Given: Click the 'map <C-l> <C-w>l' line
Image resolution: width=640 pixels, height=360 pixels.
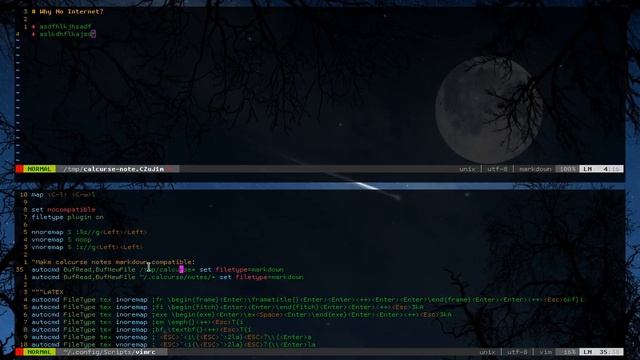Looking at the screenshot, I should pyautogui.click(x=63, y=195).
